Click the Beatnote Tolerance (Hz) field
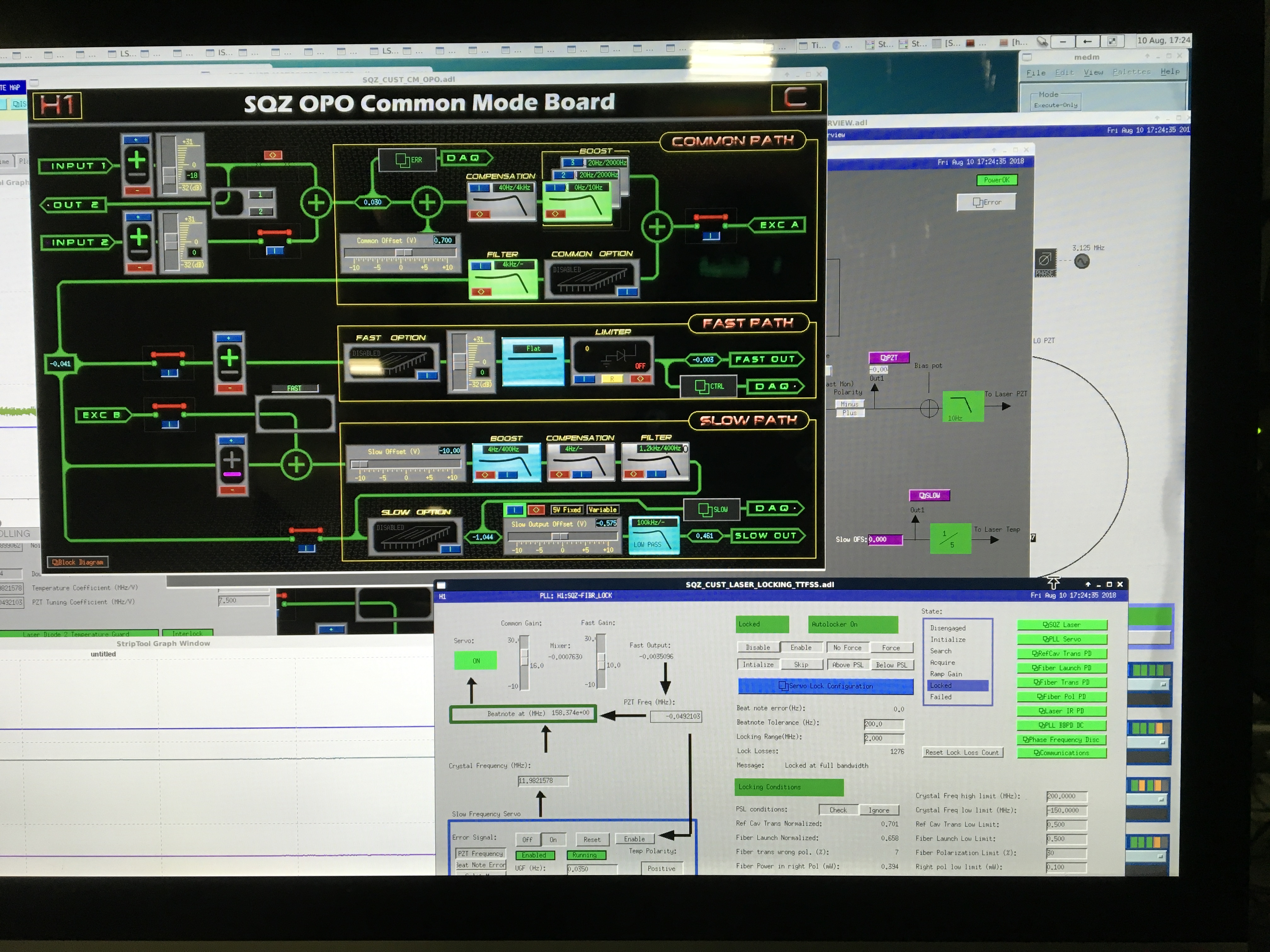Image resolution: width=1270 pixels, height=952 pixels. [x=884, y=724]
